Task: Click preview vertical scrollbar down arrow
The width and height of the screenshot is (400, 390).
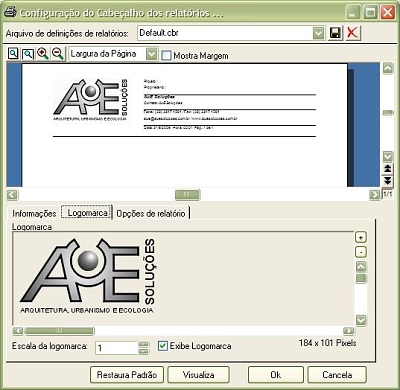Action: click(x=388, y=156)
